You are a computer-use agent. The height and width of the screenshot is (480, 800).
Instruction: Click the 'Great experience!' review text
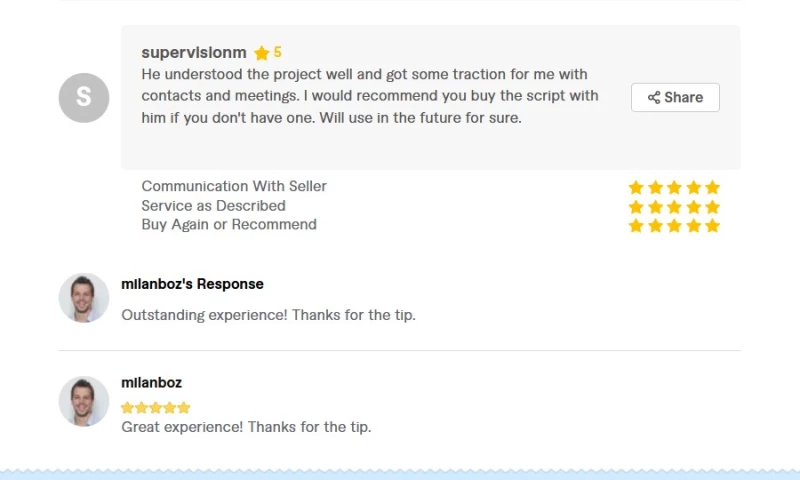246,427
